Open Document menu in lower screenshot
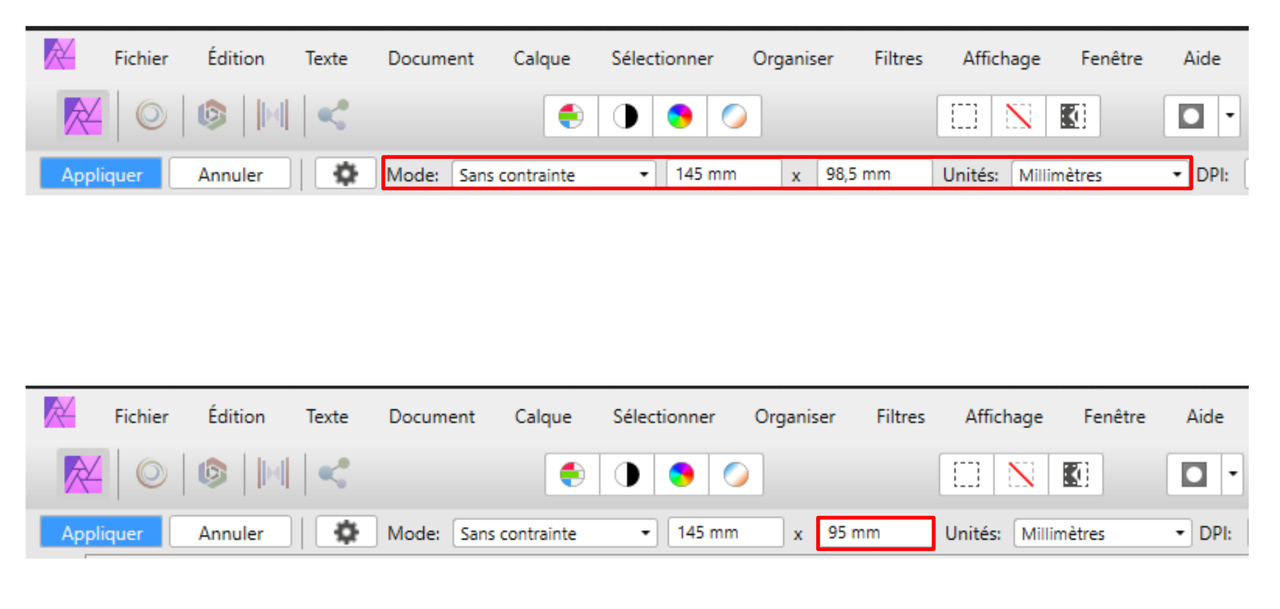This screenshot has height=609, width=1280. [x=432, y=416]
